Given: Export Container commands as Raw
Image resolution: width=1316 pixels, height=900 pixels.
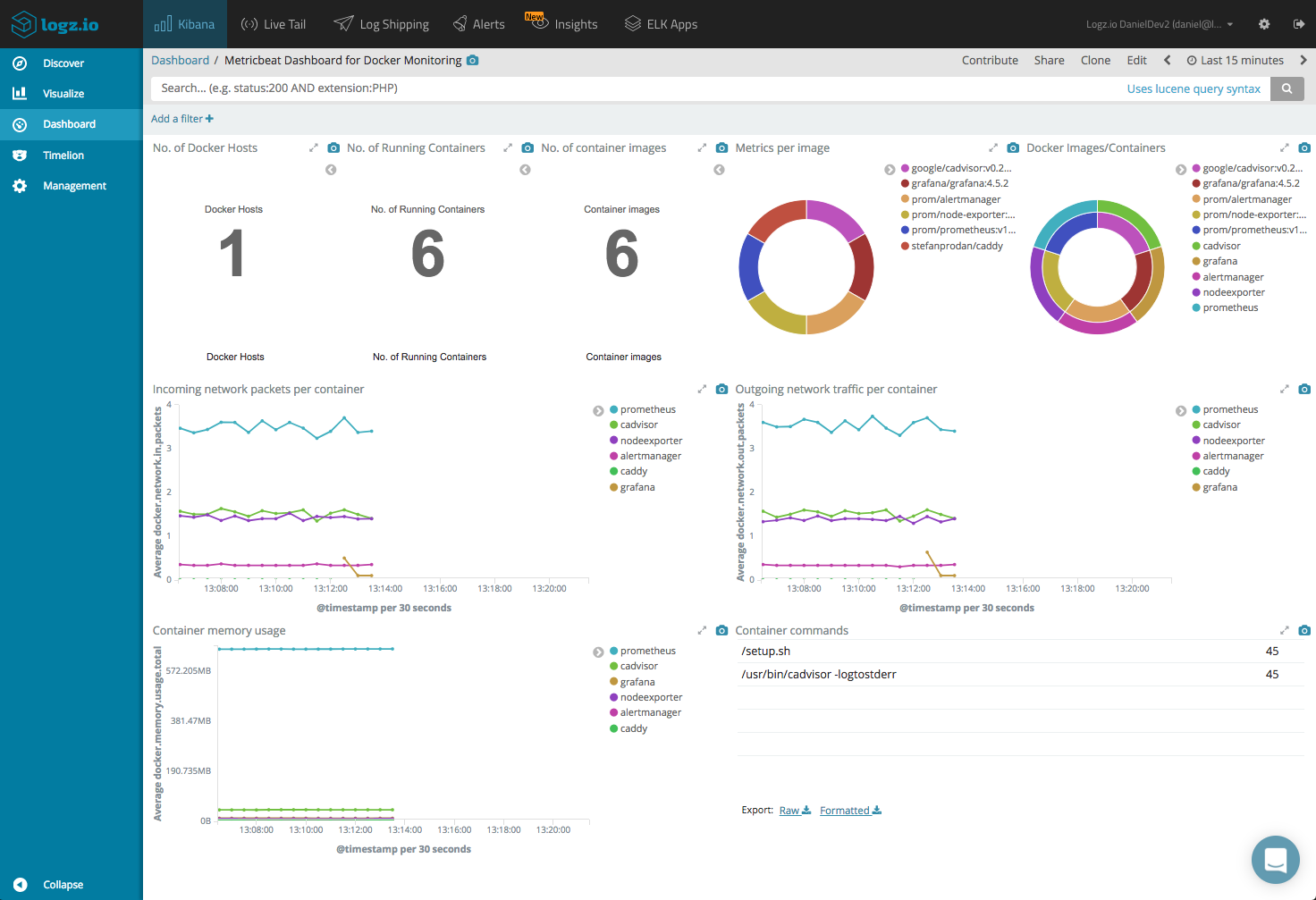Looking at the screenshot, I should [795, 811].
